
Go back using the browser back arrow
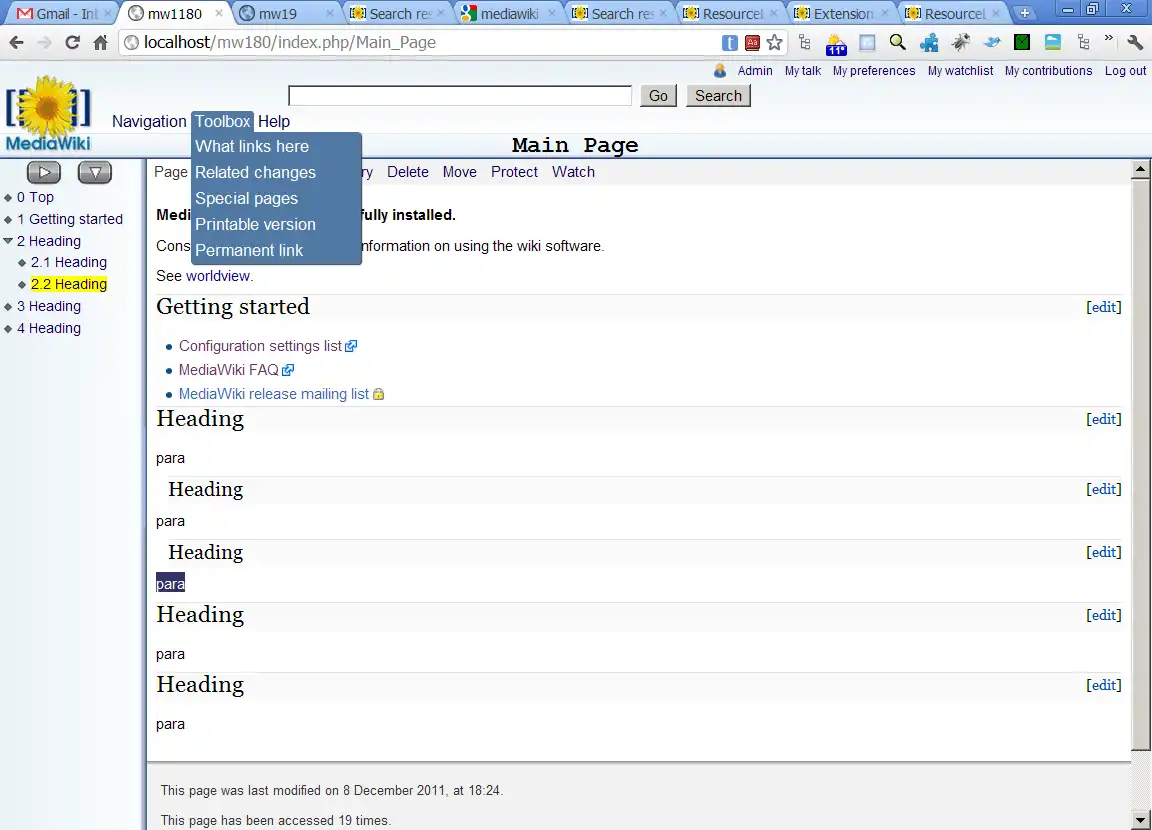tap(16, 43)
